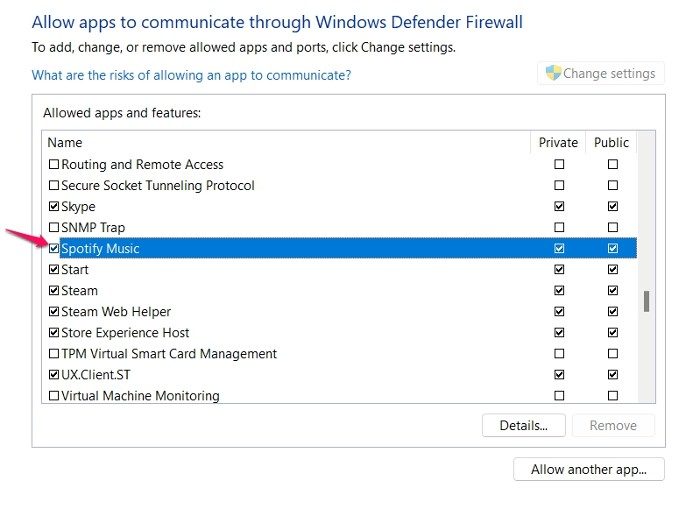Check Secure Socket Tunneling Protocol Private box

click(x=559, y=185)
